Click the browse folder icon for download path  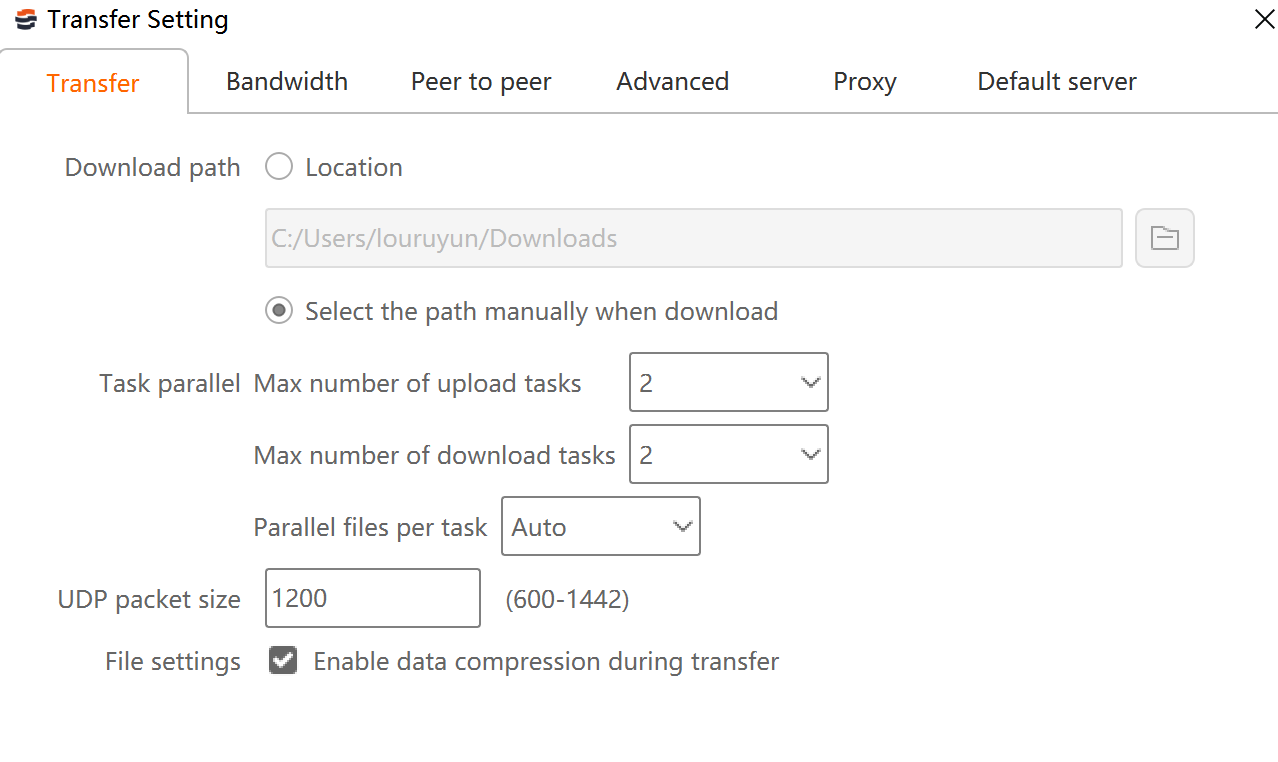(x=1165, y=238)
